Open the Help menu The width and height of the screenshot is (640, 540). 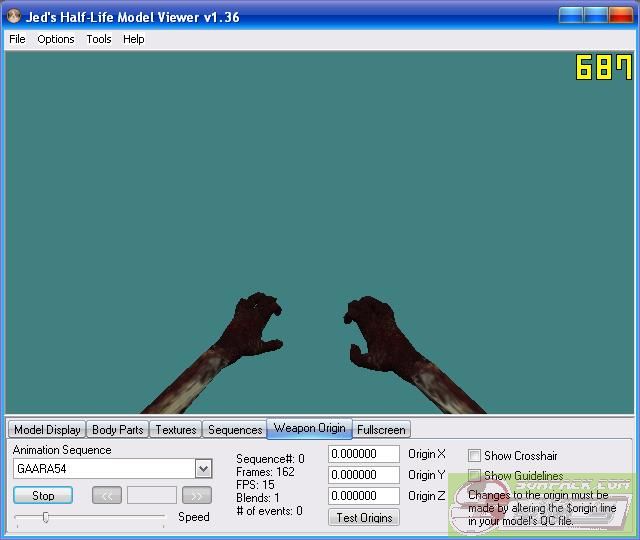134,39
